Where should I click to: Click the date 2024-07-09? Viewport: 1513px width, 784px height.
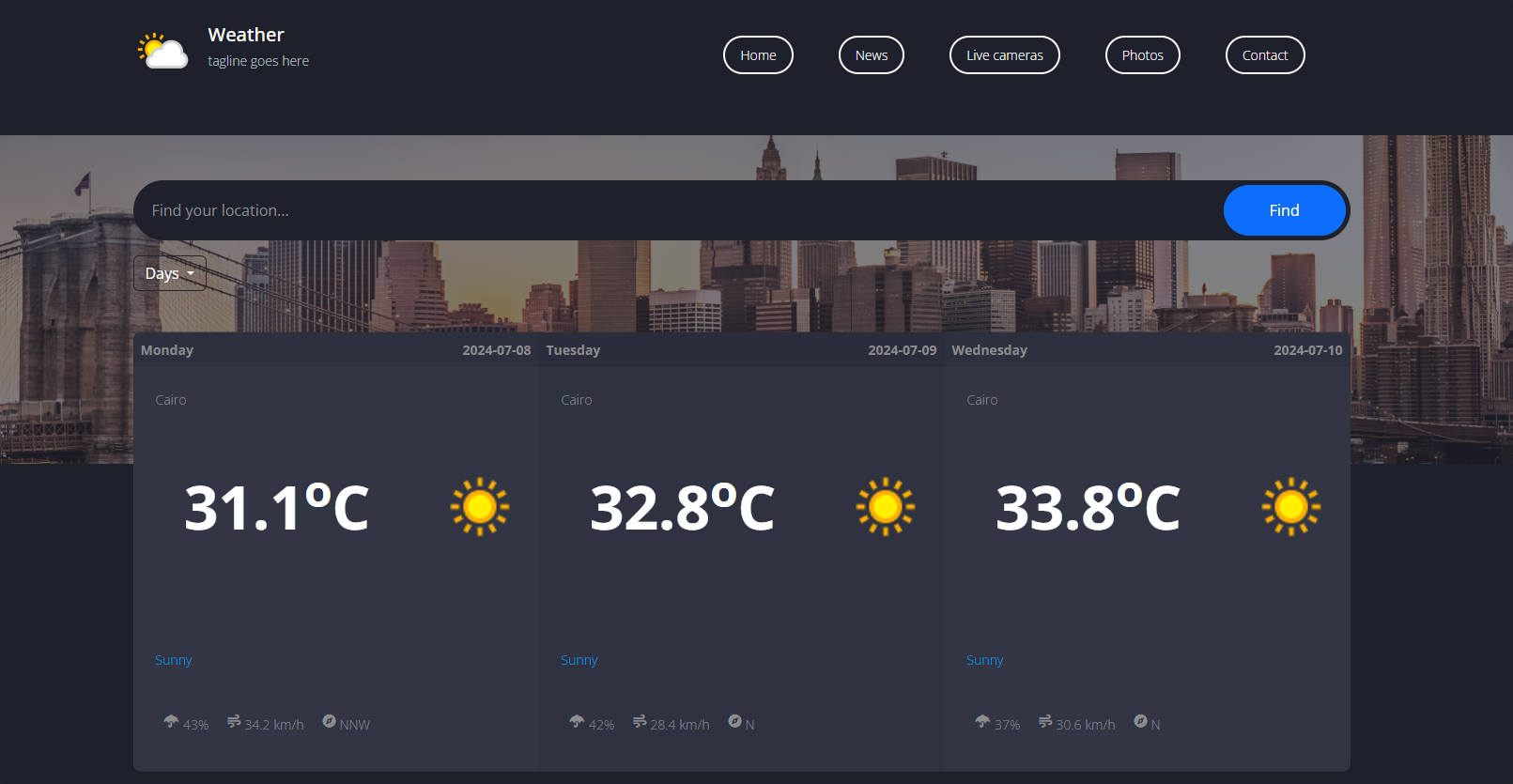[x=903, y=350]
